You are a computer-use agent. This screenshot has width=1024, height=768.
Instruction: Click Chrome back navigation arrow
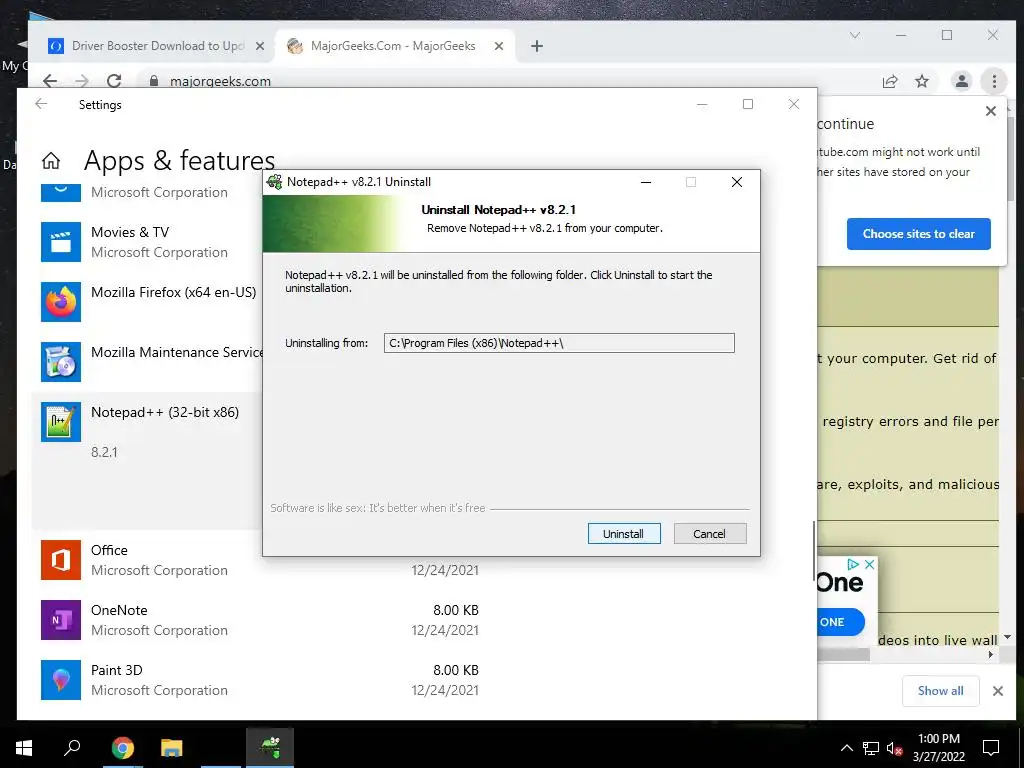[x=50, y=81]
